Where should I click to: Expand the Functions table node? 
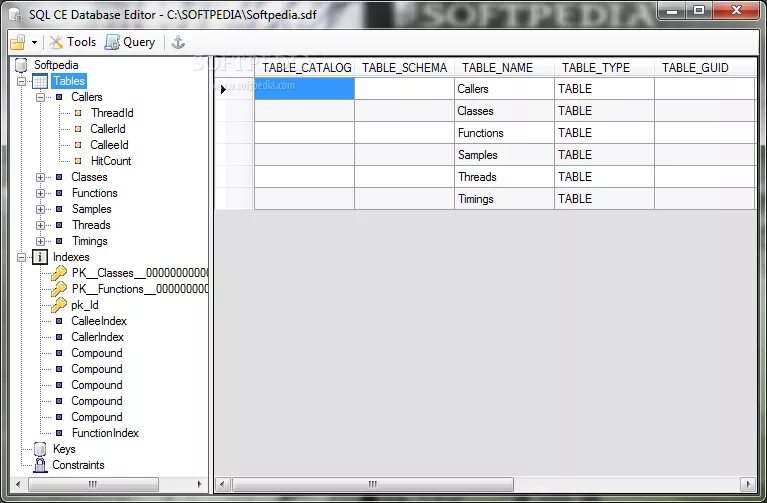(x=41, y=193)
